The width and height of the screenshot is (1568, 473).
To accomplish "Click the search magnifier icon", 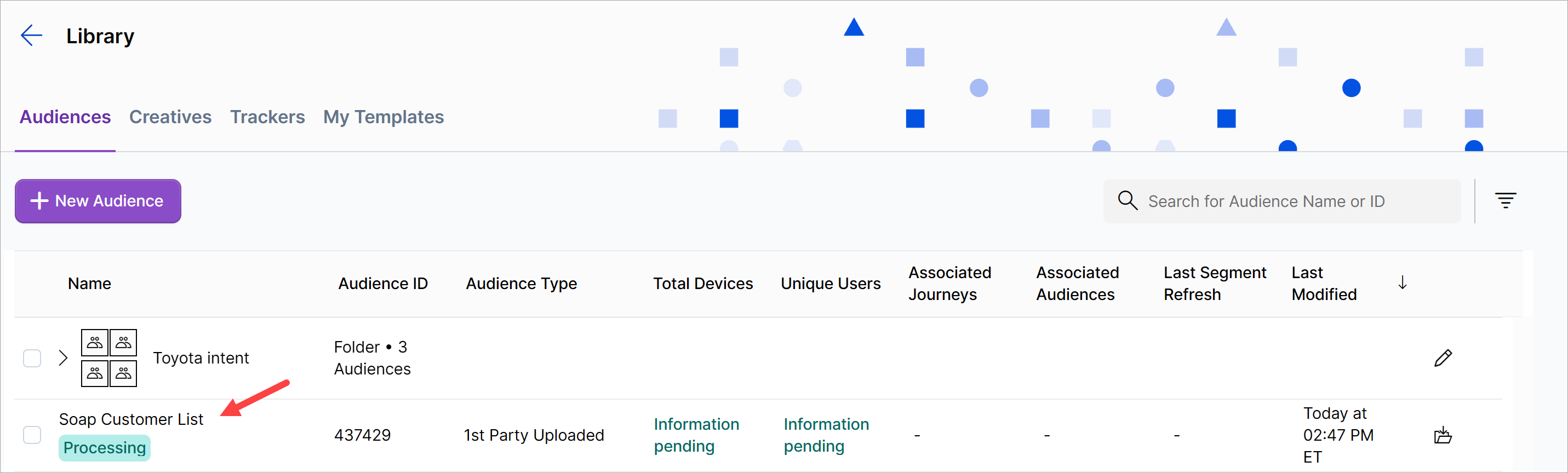I will coord(1128,200).
